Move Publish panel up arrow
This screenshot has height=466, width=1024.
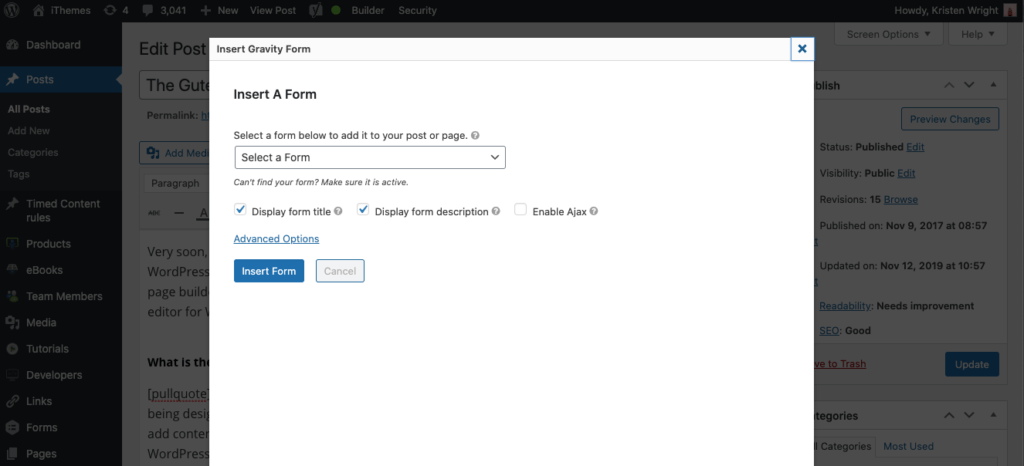(x=950, y=85)
